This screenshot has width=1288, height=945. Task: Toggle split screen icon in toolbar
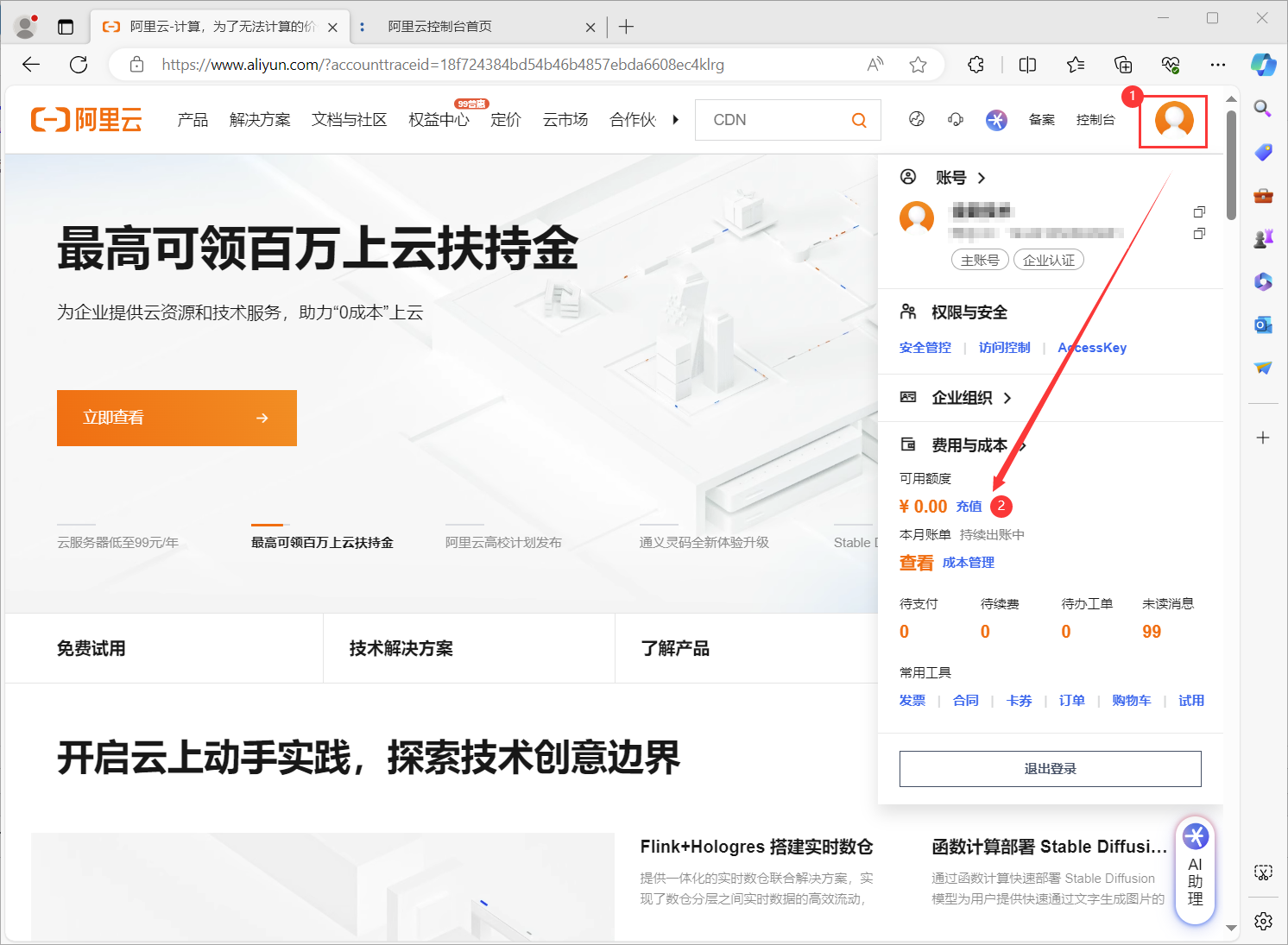click(x=1027, y=65)
